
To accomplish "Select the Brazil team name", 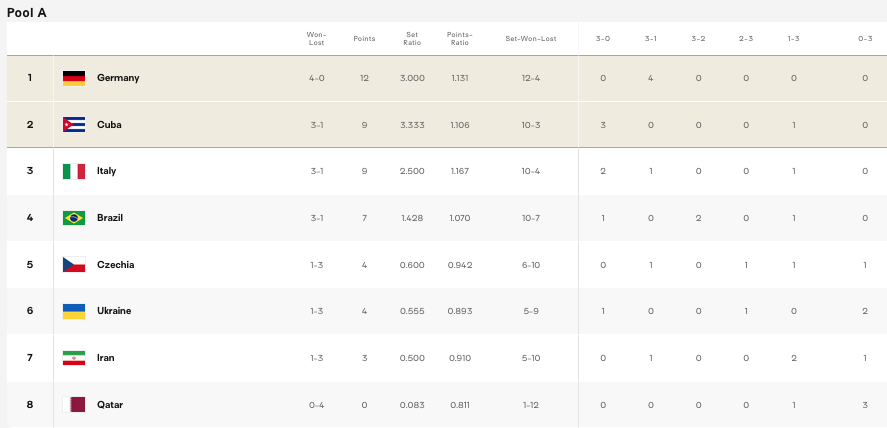I will (x=109, y=218).
